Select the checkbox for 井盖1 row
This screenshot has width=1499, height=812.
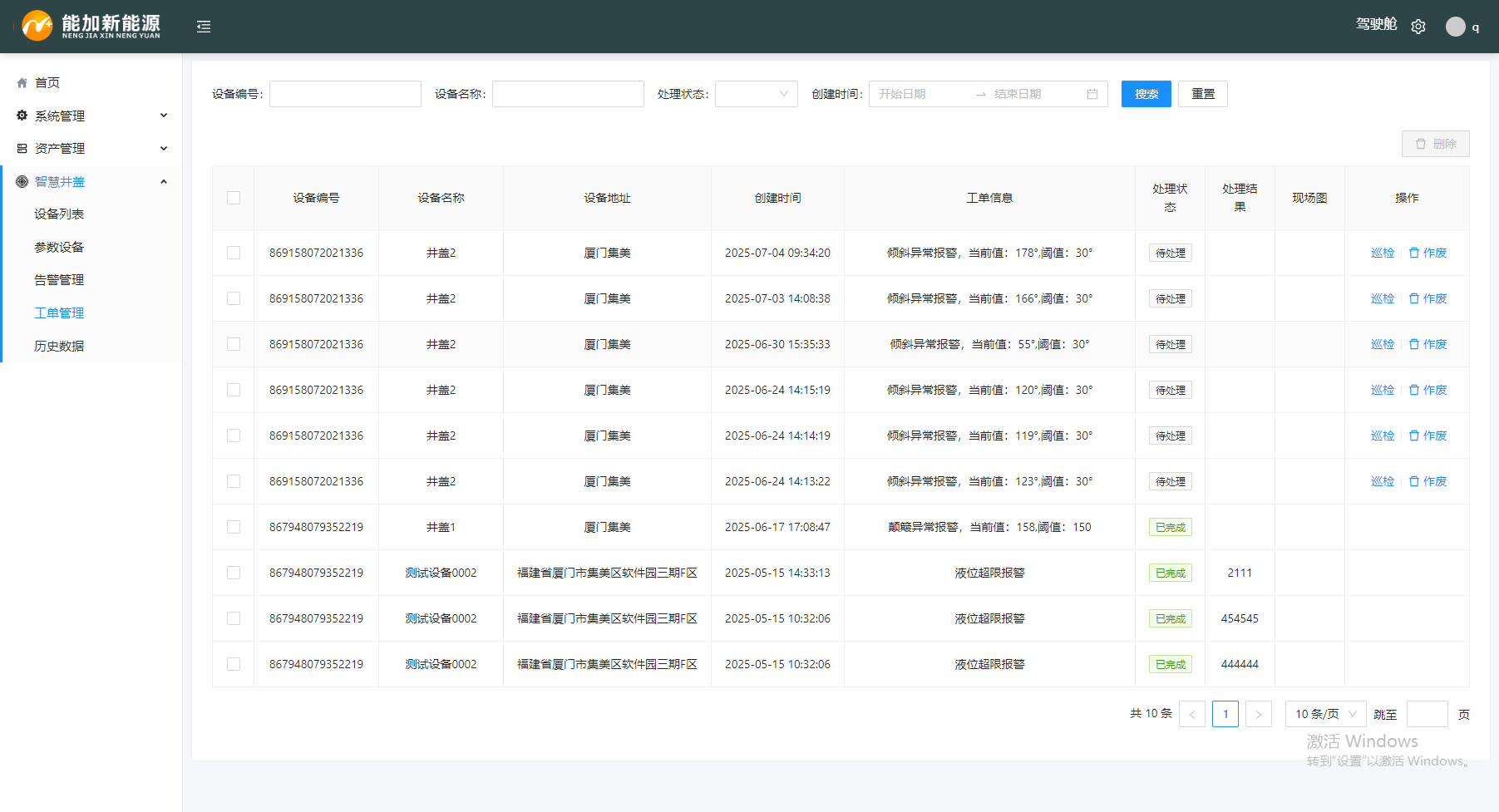tap(234, 527)
